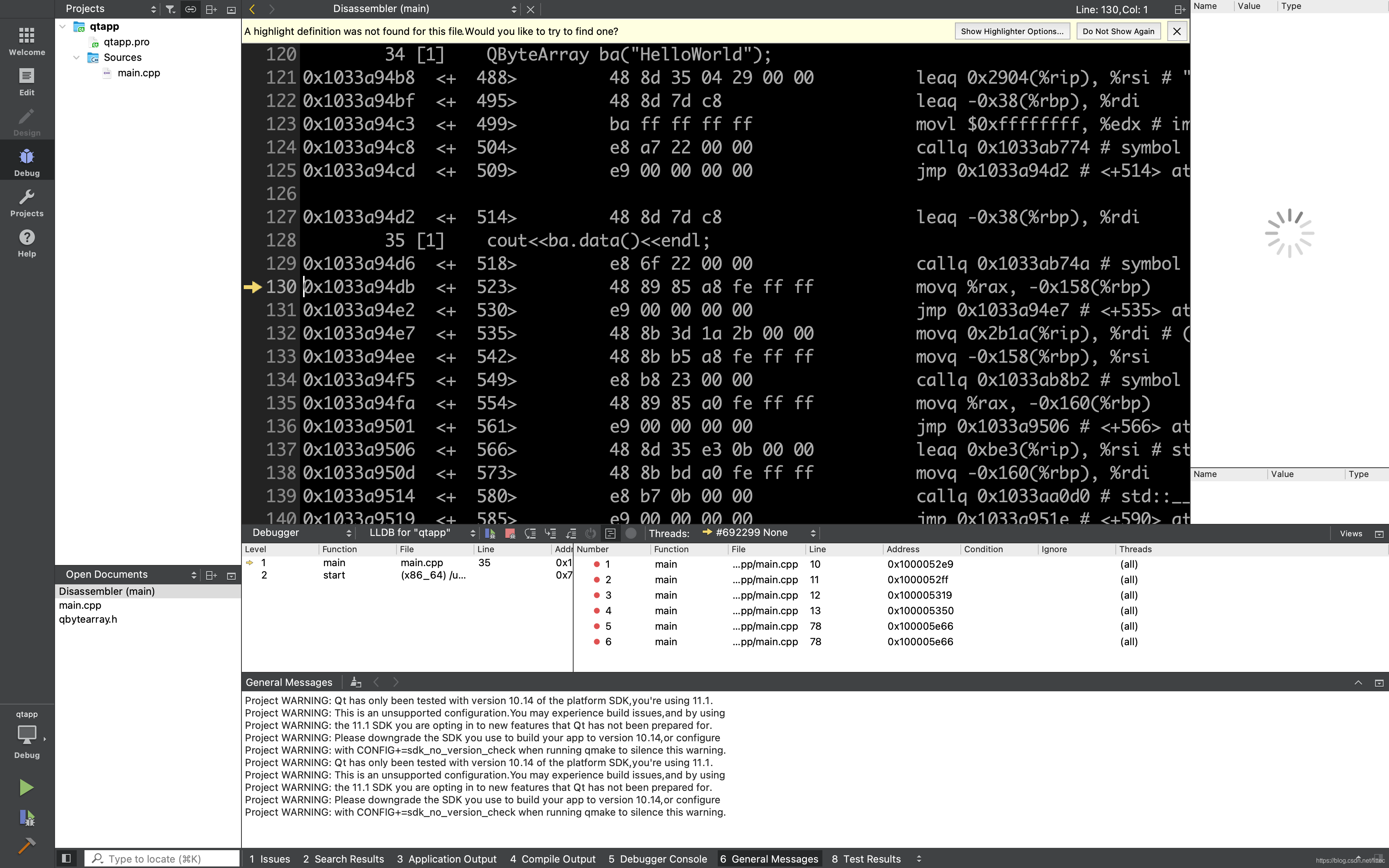The width and height of the screenshot is (1389, 868).
Task: Toggle breakpoint 6 red marker
Action: (597, 642)
